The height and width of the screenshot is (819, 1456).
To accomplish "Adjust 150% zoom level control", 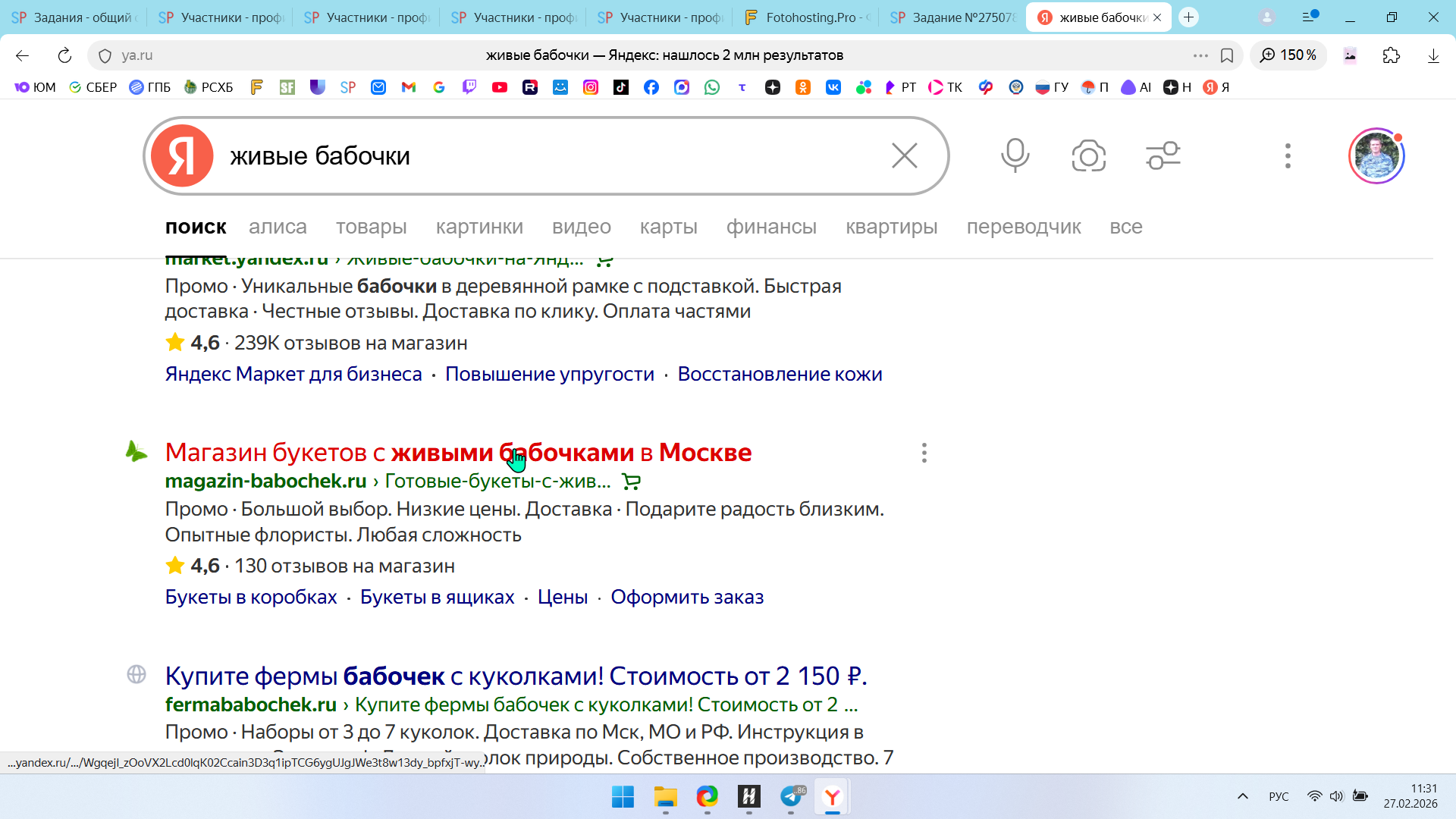I will tap(1288, 55).
